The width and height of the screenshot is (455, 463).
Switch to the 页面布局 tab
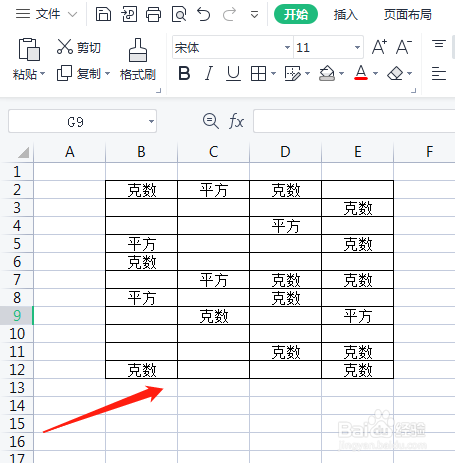[407, 14]
